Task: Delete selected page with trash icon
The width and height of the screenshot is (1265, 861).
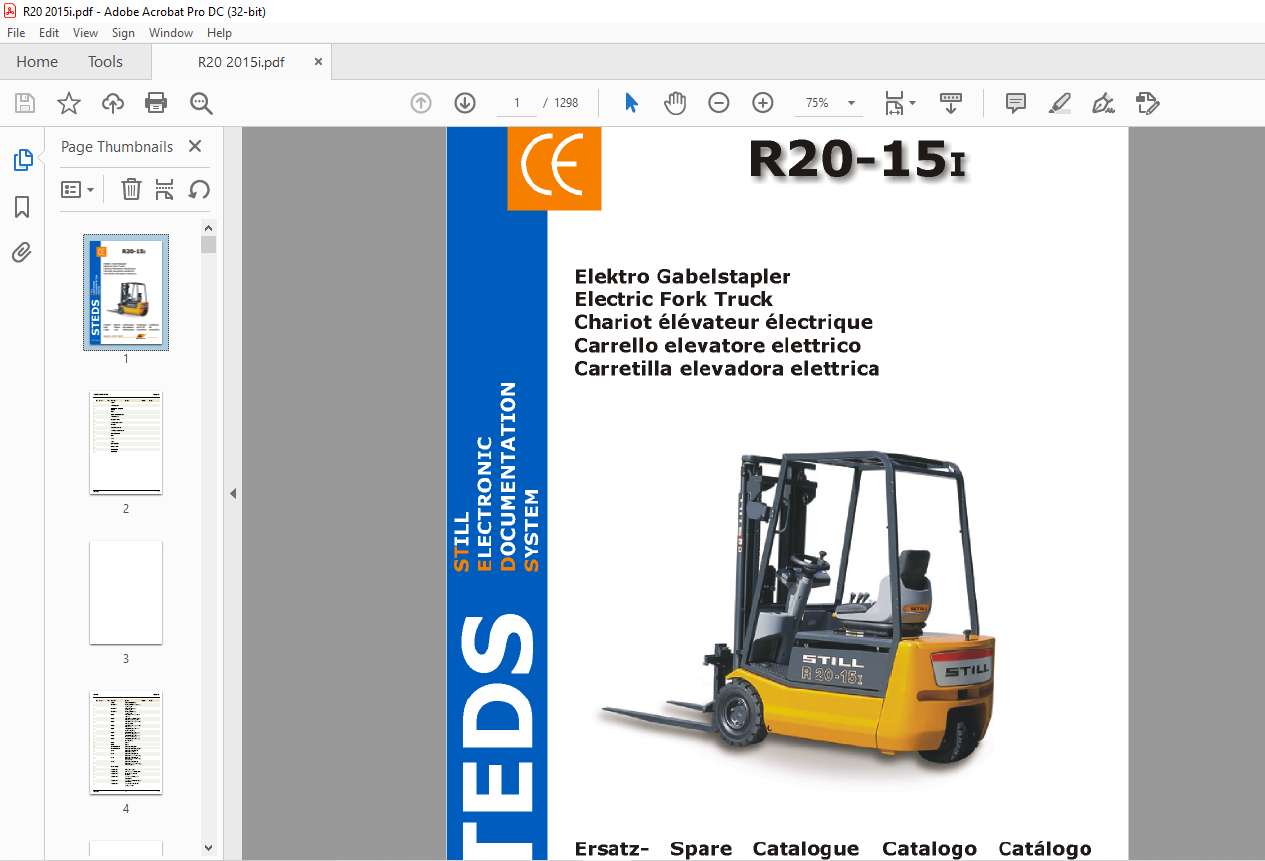Action: click(x=131, y=189)
